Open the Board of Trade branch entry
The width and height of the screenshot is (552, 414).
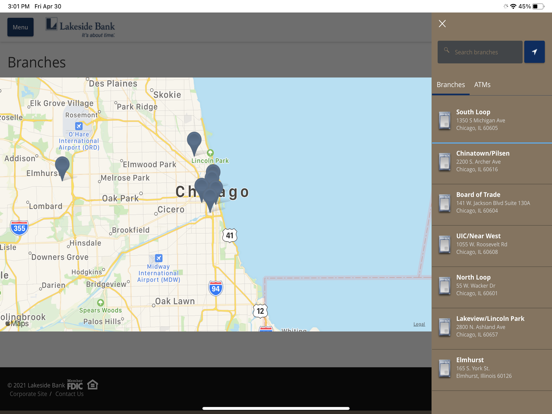click(492, 205)
